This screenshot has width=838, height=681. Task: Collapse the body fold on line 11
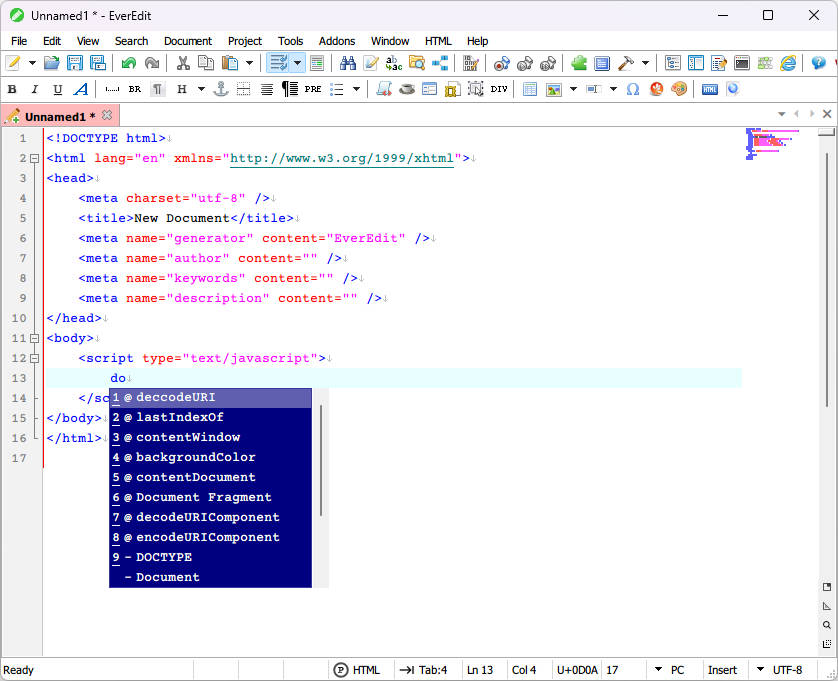pyautogui.click(x=35, y=338)
